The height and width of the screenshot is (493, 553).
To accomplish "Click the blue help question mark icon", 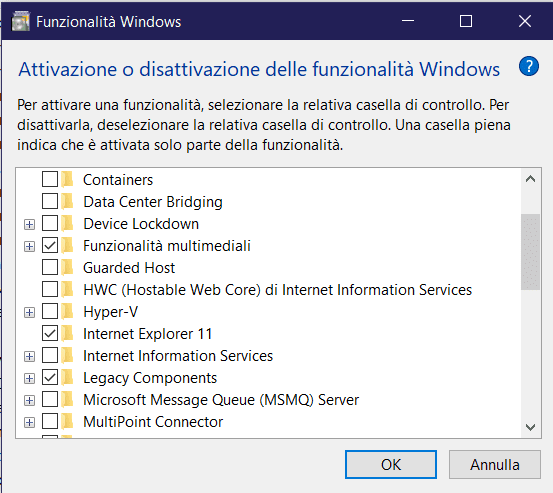I will [x=529, y=66].
